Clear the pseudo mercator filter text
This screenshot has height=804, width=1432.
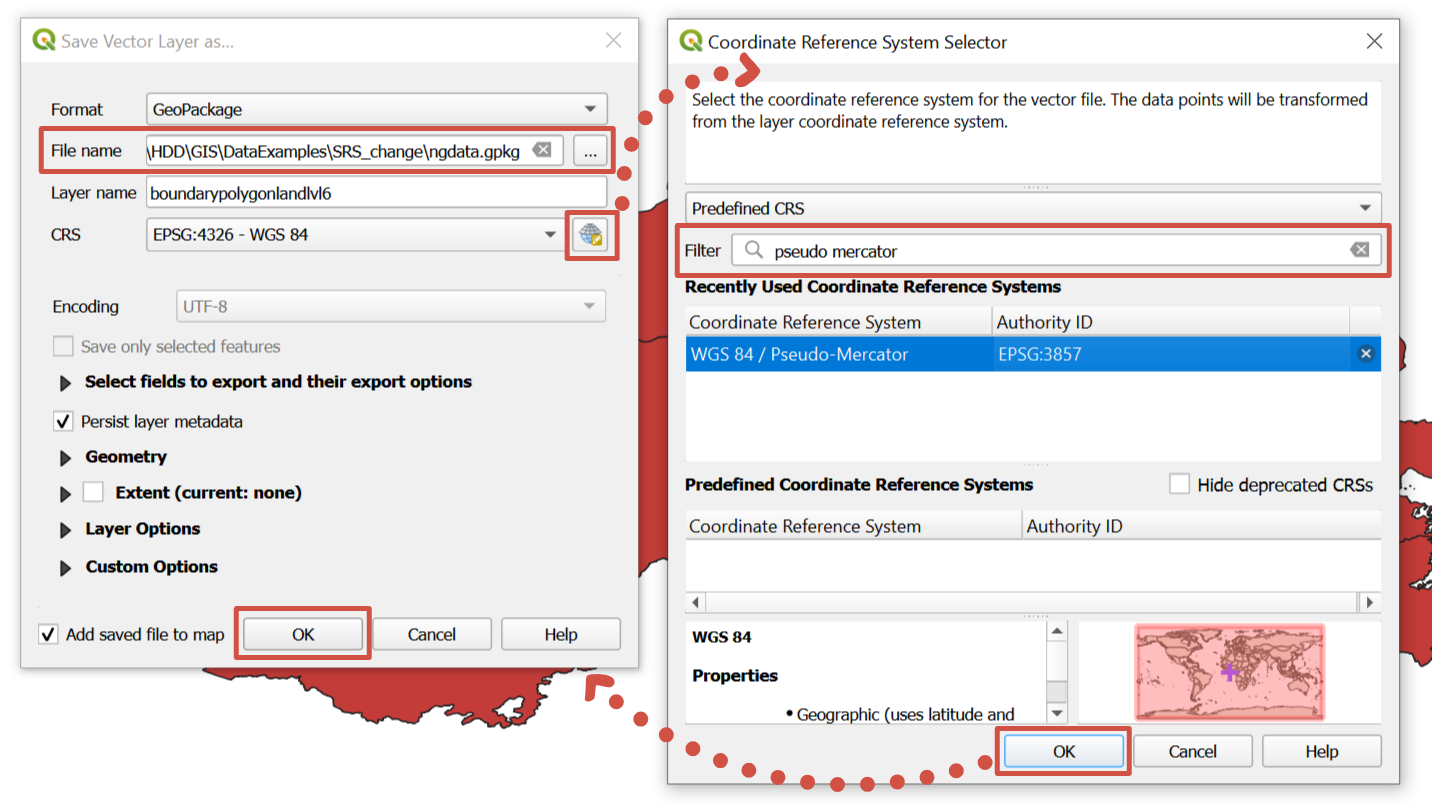(x=1360, y=250)
